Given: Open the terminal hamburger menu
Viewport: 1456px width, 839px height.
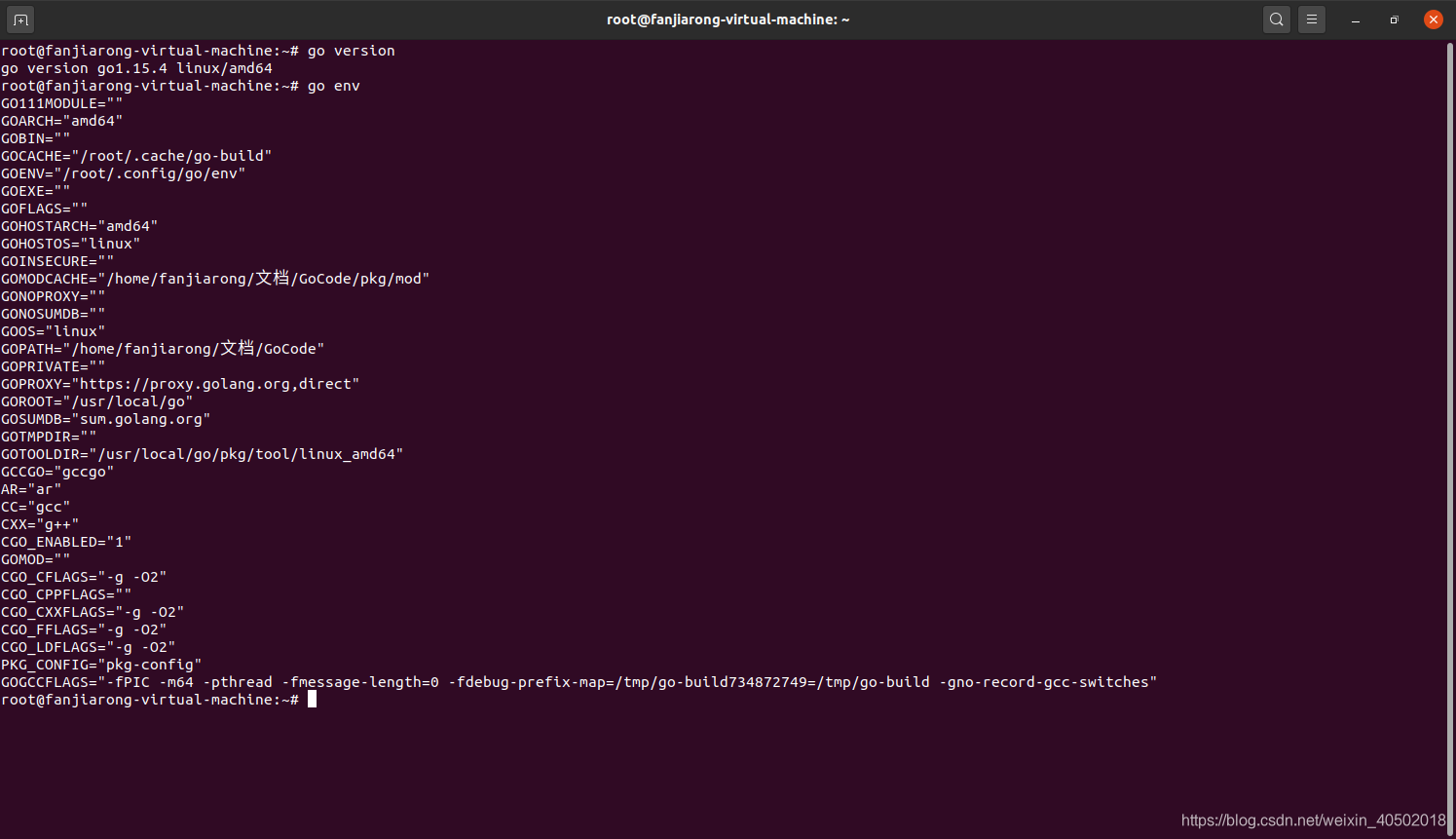Looking at the screenshot, I should tap(1311, 19).
